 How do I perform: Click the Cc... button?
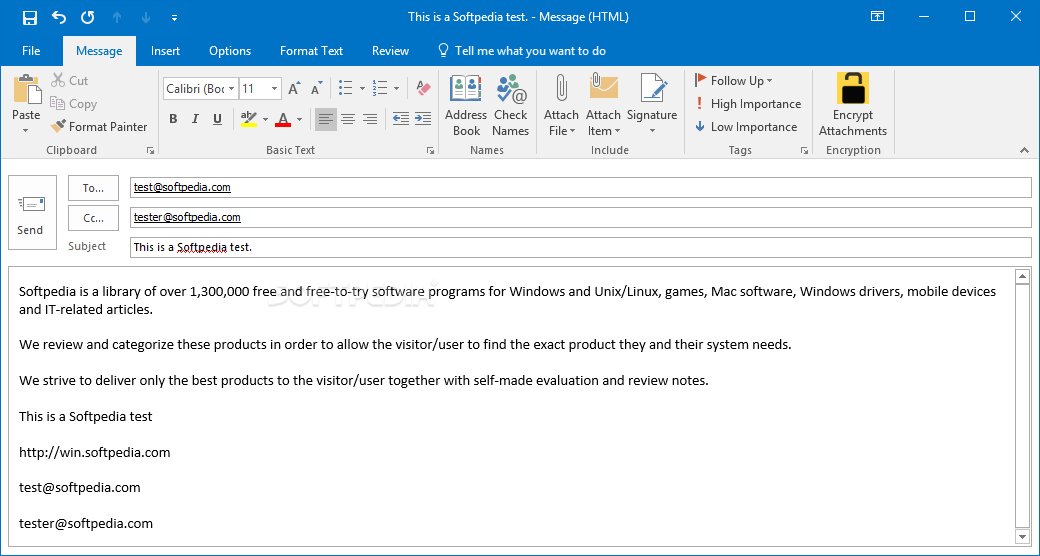click(x=94, y=218)
